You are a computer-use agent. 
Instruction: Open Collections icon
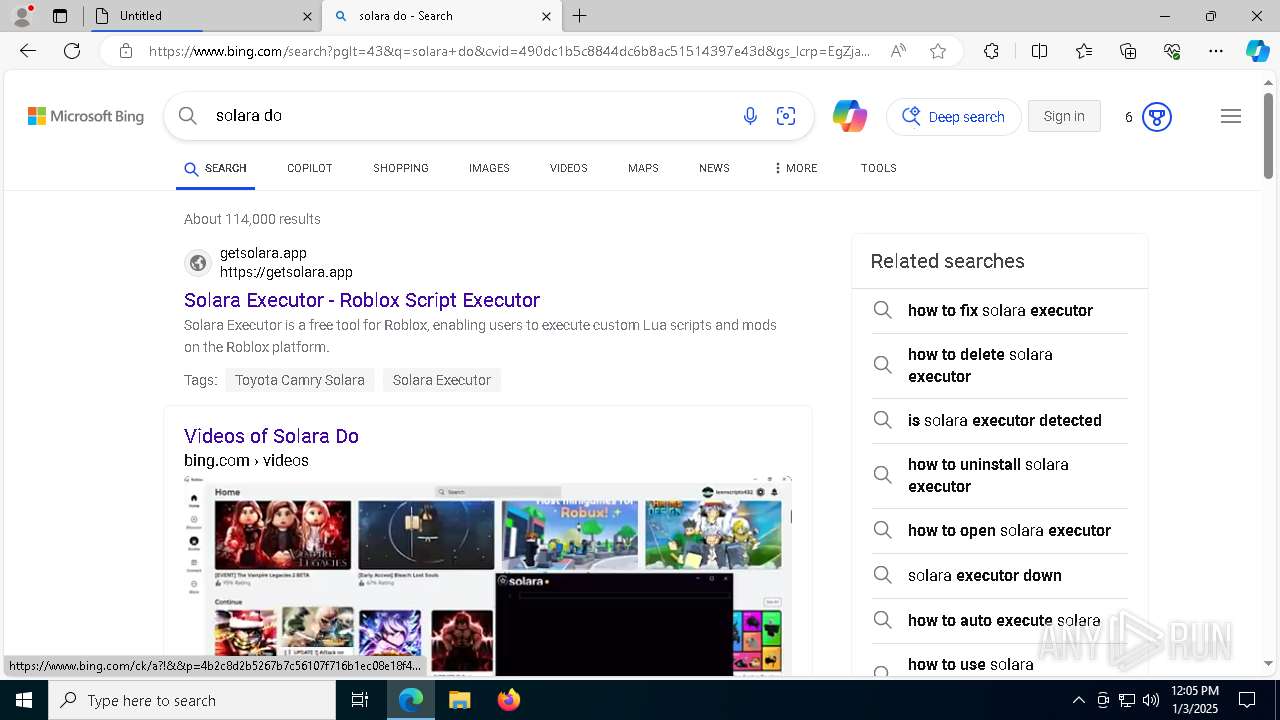coord(1128,51)
